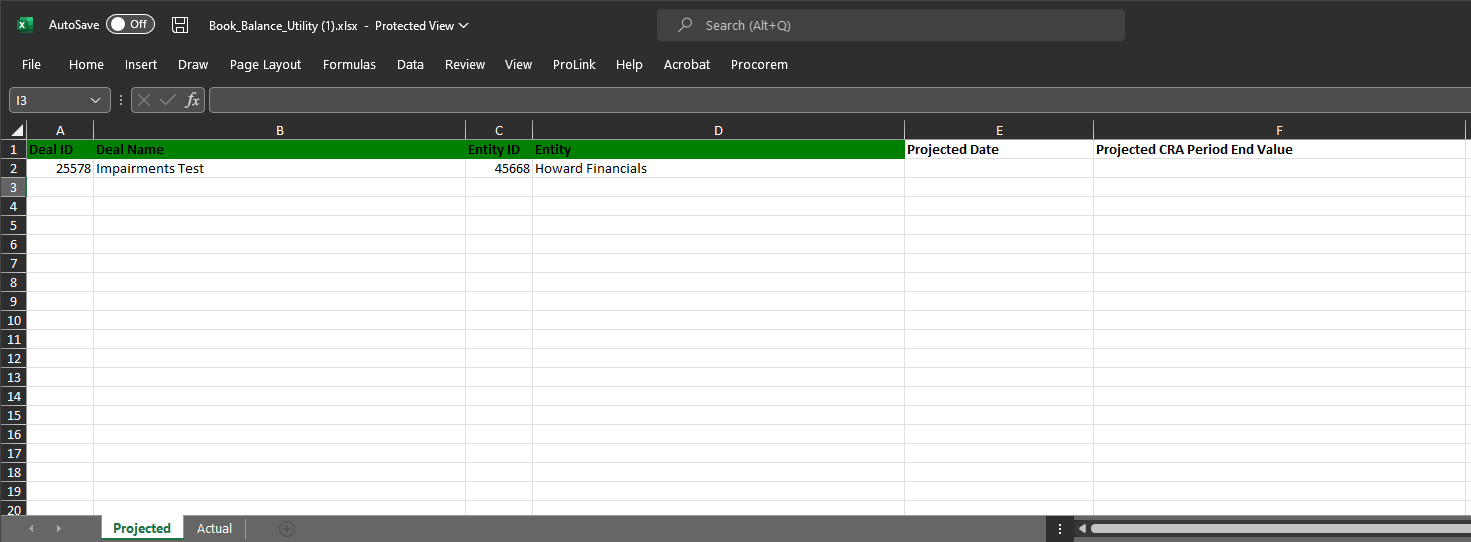
Task: Select the Impairments Test cell
Action: pyautogui.click(x=279, y=168)
